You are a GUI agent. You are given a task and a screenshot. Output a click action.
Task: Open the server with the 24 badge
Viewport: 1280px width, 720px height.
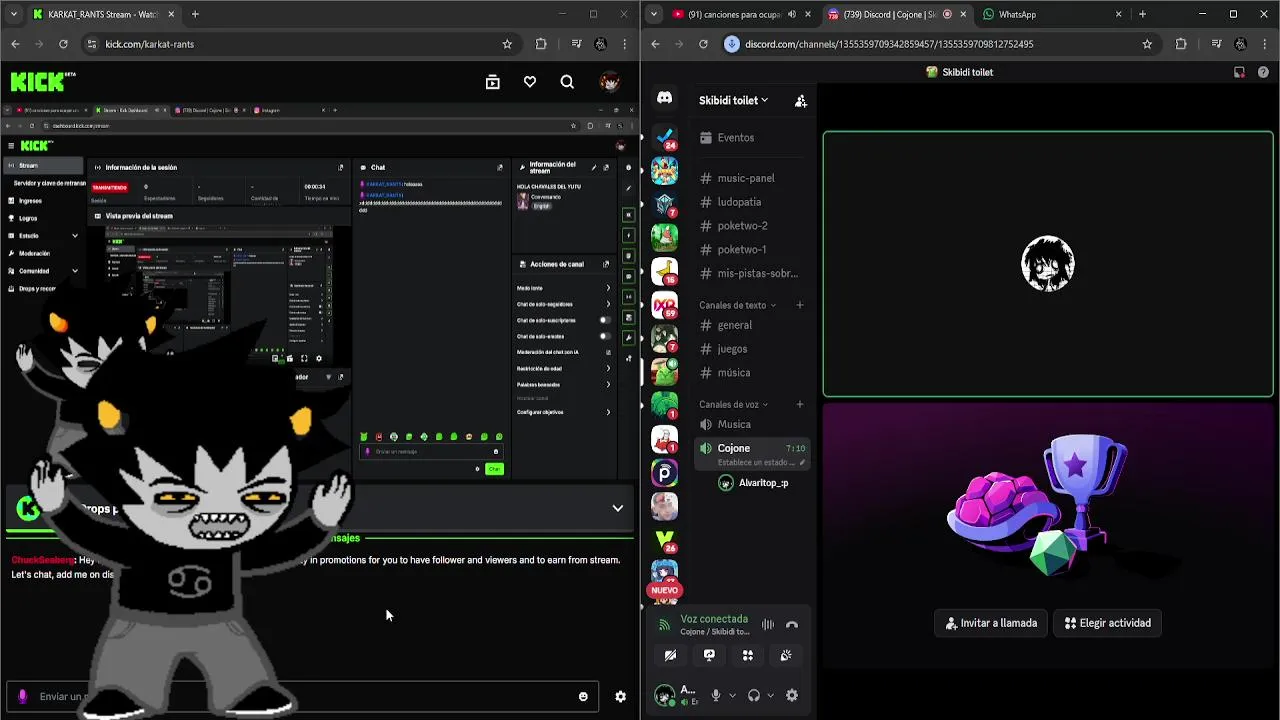click(664, 137)
